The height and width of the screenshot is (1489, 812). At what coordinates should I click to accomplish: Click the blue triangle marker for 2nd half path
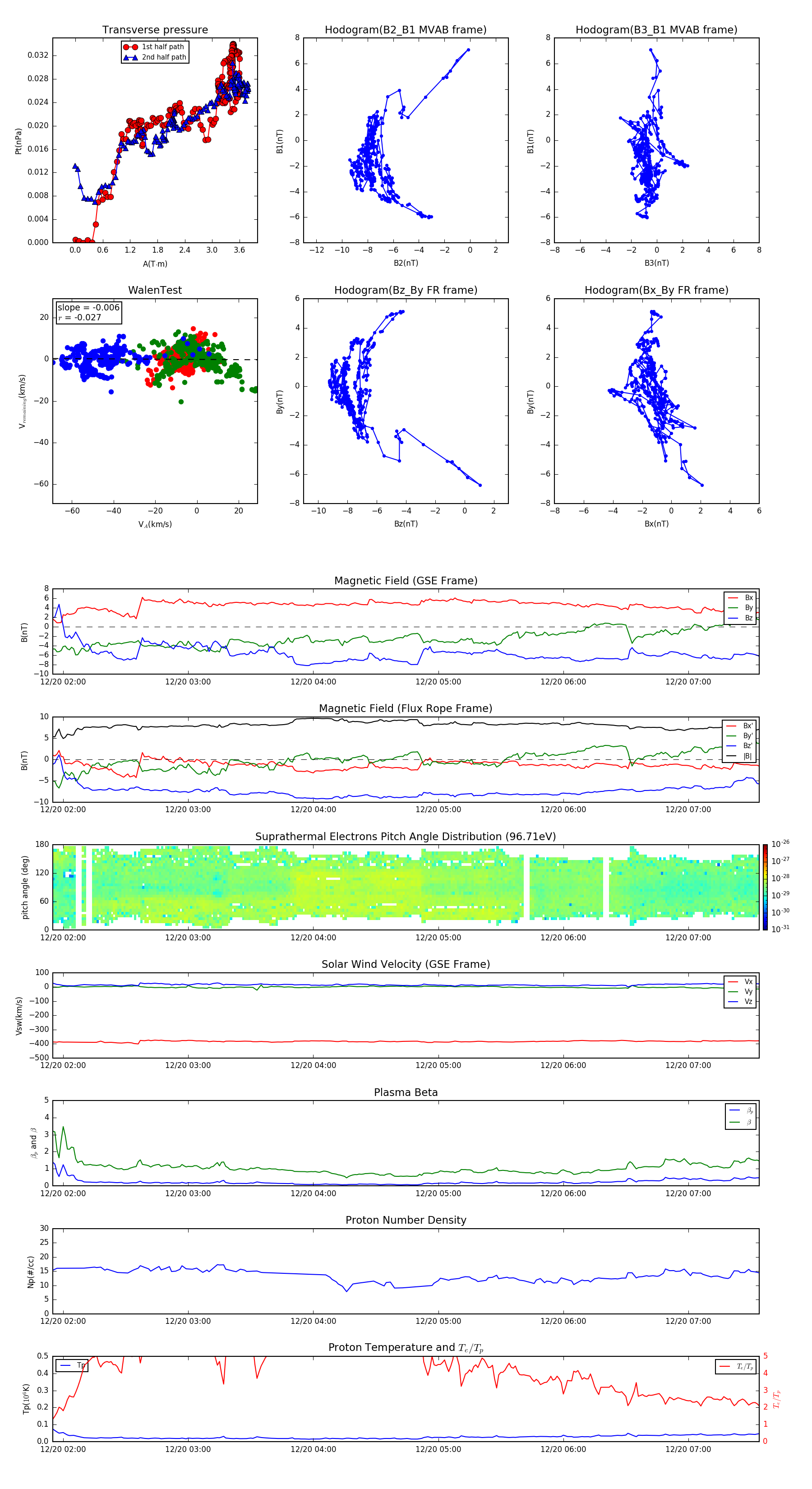[x=131, y=57]
